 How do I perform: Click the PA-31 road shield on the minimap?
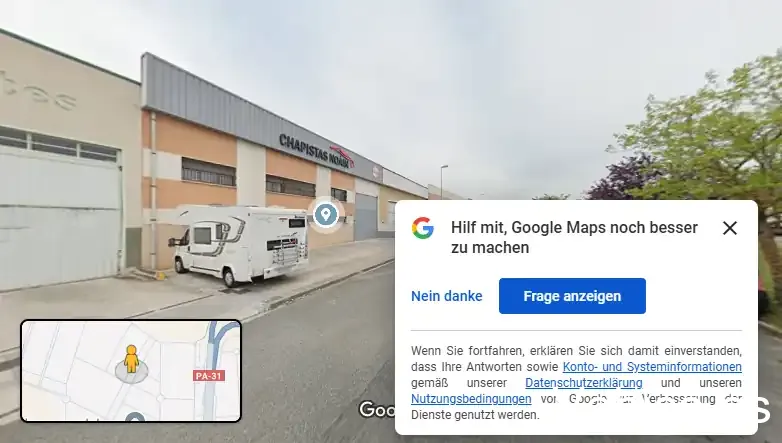(x=208, y=376)
